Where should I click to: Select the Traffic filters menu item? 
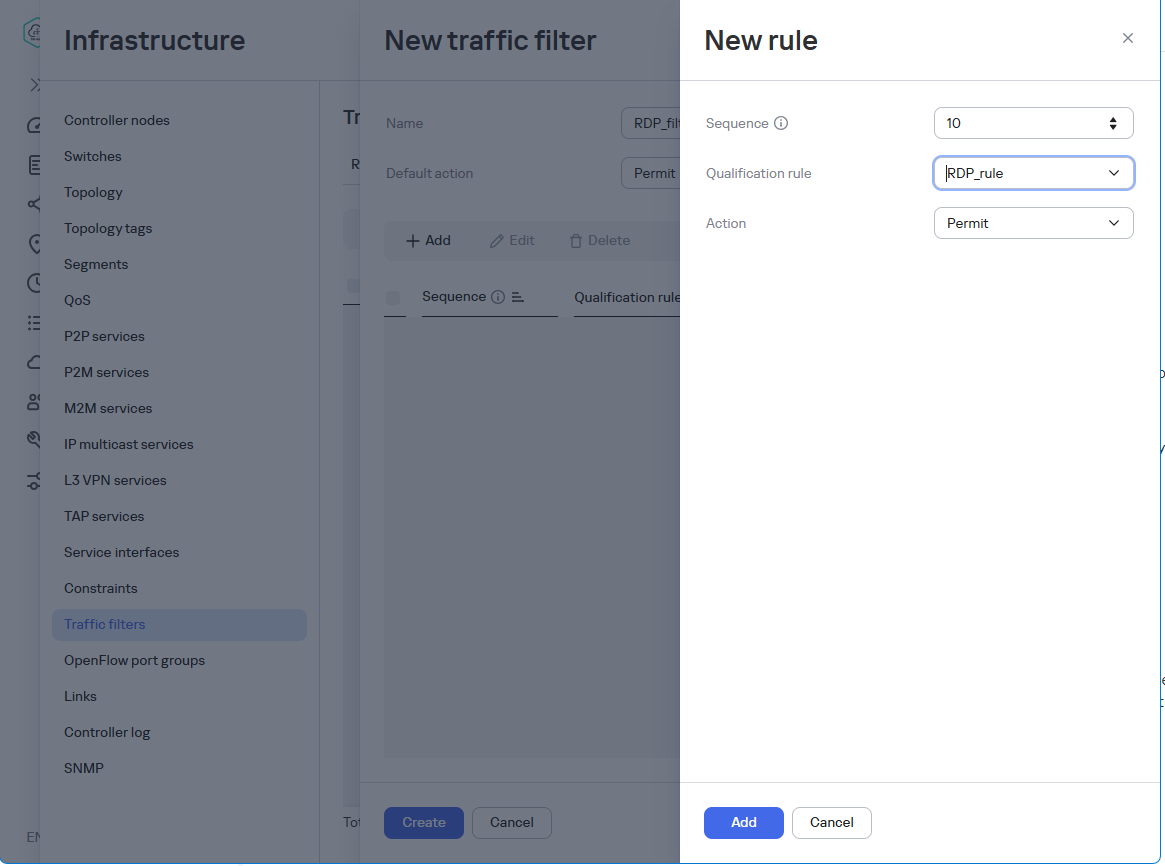[179, 625]
